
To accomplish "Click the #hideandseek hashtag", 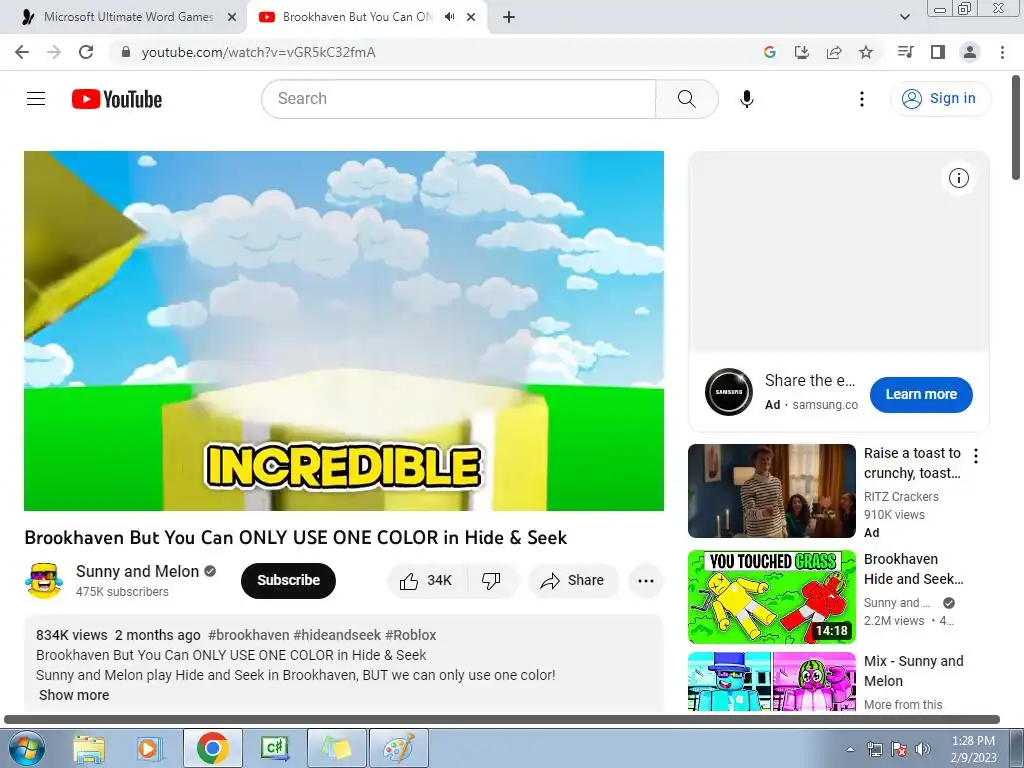I will pyautogui.click(x=337, y=635).
